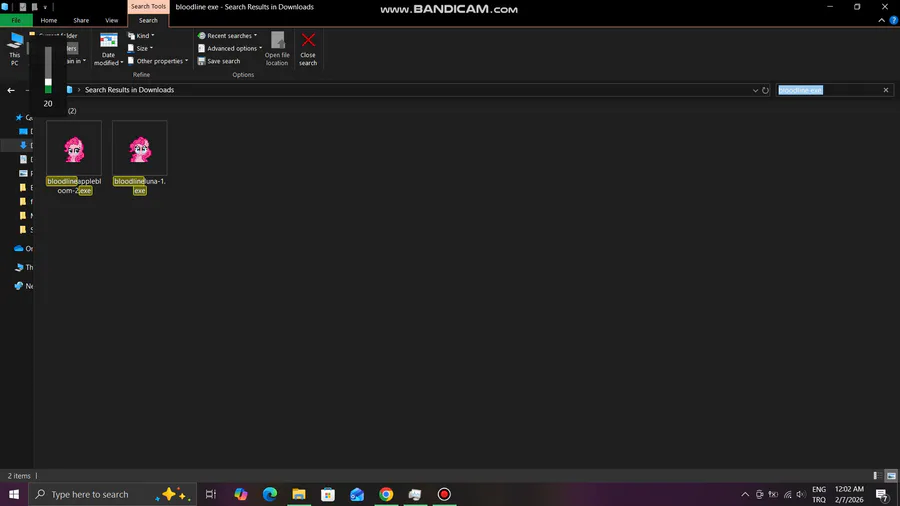Open clock showing 12:02 AM
900x506 pixels.
pos(849,494)
